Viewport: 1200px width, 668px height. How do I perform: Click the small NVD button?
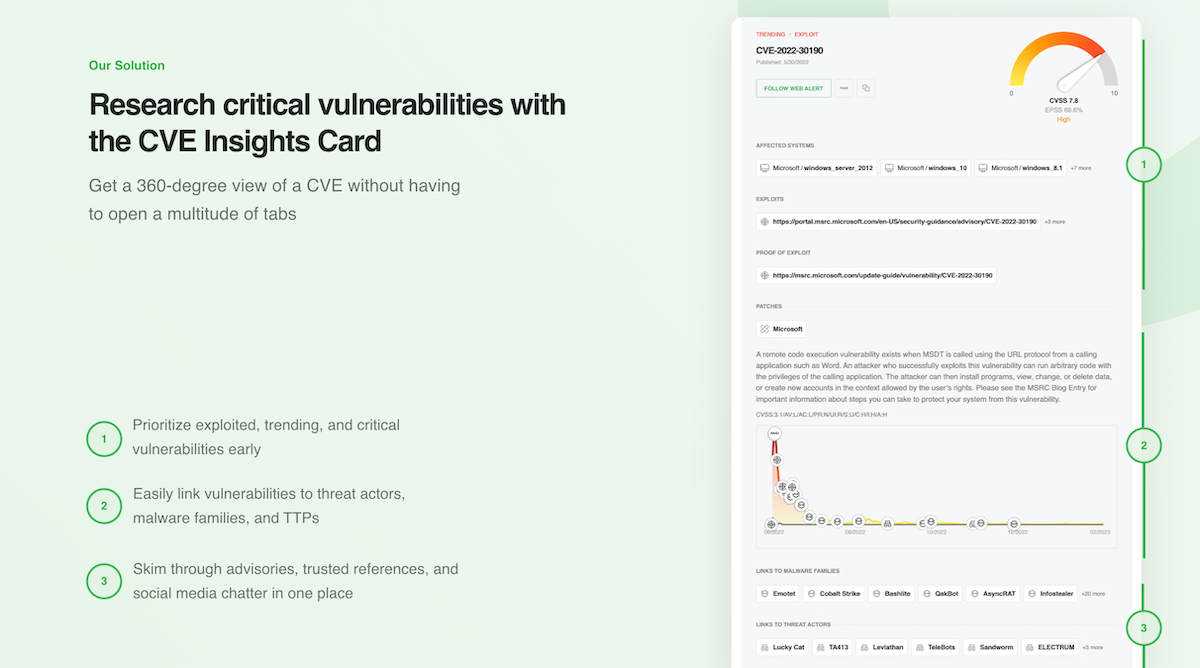coord(845,88)
